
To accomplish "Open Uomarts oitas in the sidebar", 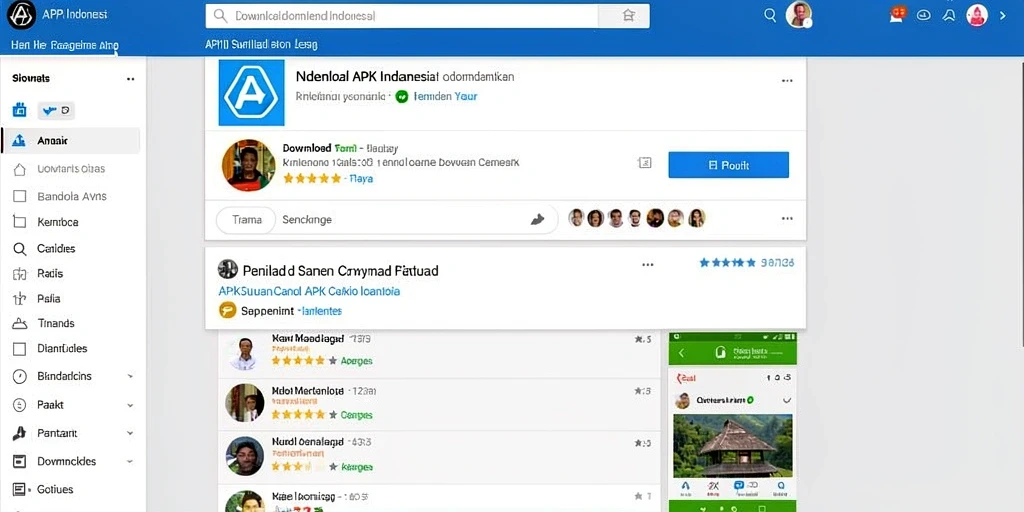I will point(71,169).
